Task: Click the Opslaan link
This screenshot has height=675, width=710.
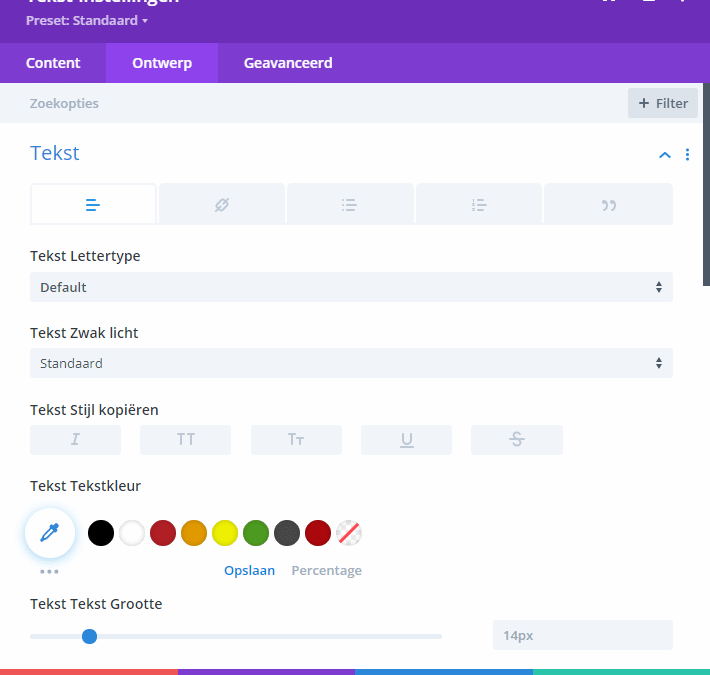Action: coord(248,571)
